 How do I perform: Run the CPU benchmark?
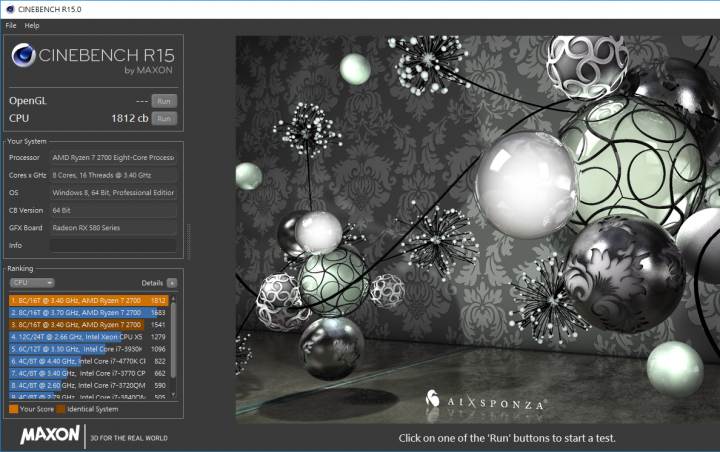164,119
